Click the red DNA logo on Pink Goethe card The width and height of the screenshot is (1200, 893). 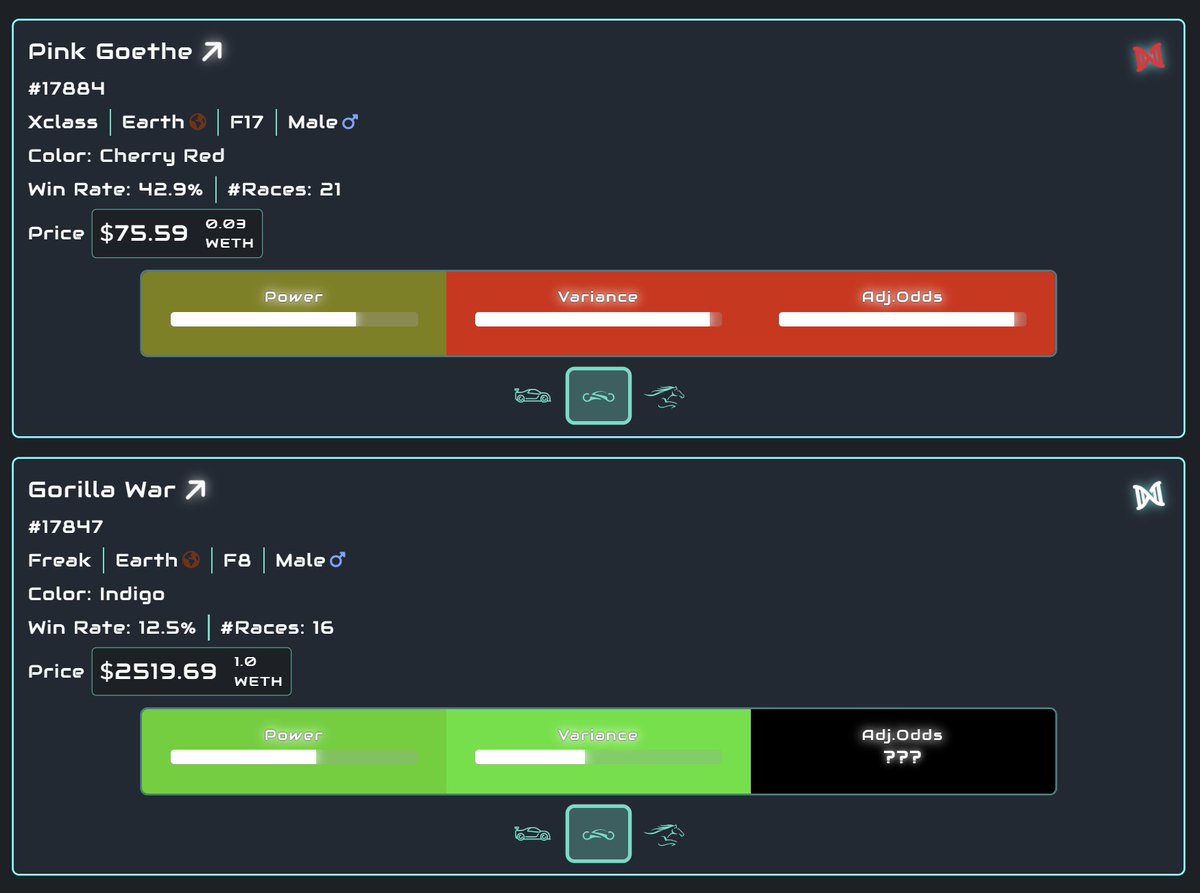[x=1149, y=58]
